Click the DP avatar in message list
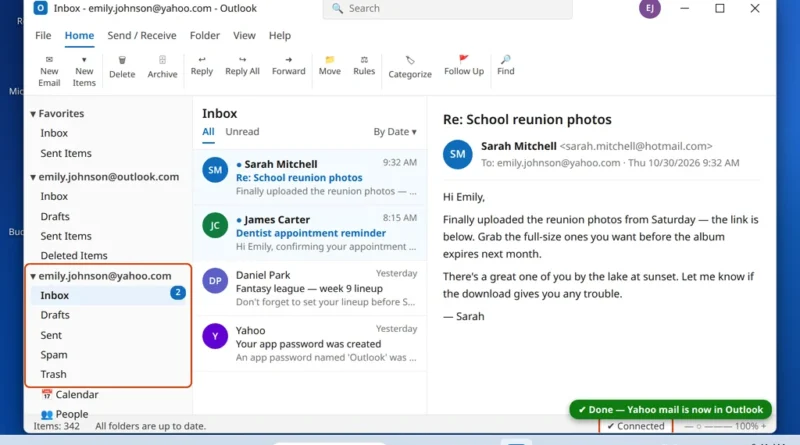Viewport: 800px width, 445px height. (x=215, y=281)
